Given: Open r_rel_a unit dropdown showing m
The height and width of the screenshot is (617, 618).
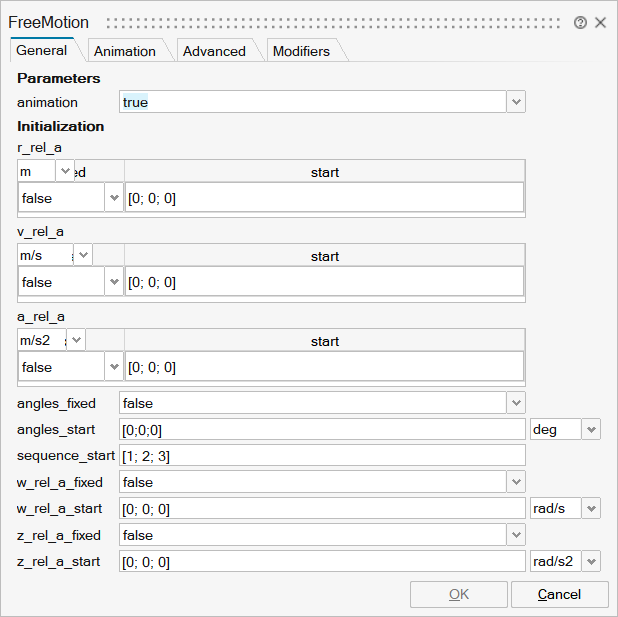Looking at the screenshot, I should tap(66, 172).
